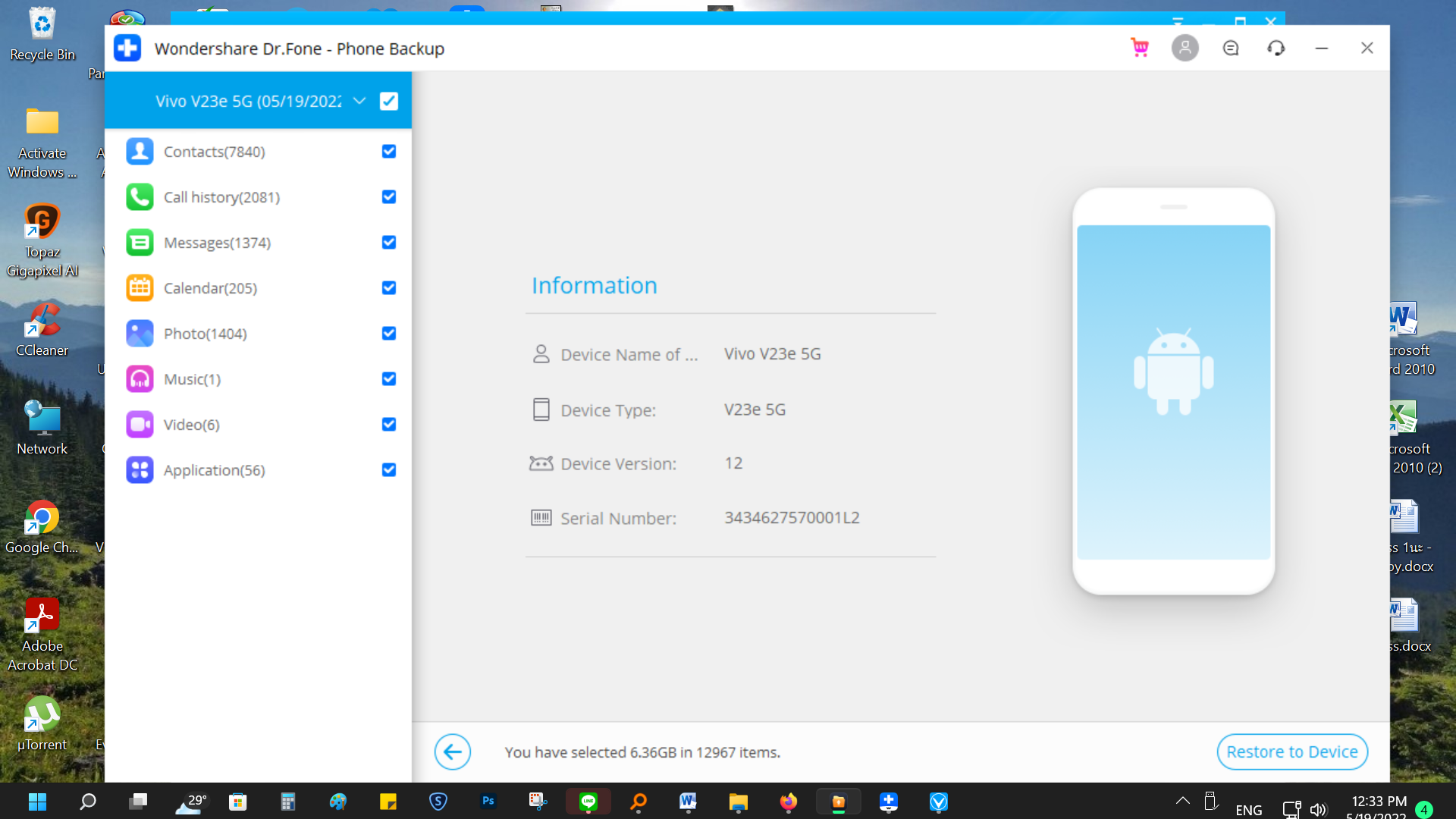The width and height of the screenshot is (1456, 819).
Task: Uncheck the Photo(1404) checkbox
Action: pyautogui.click(x=389, y=334)
